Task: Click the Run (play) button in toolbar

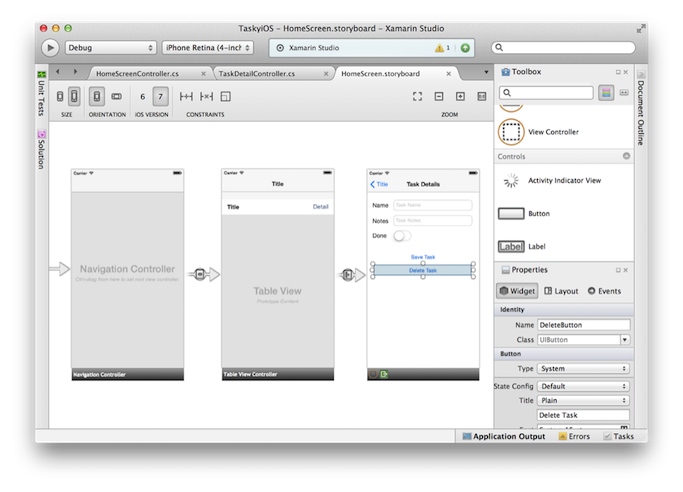Action: click(x=50, y=47)
